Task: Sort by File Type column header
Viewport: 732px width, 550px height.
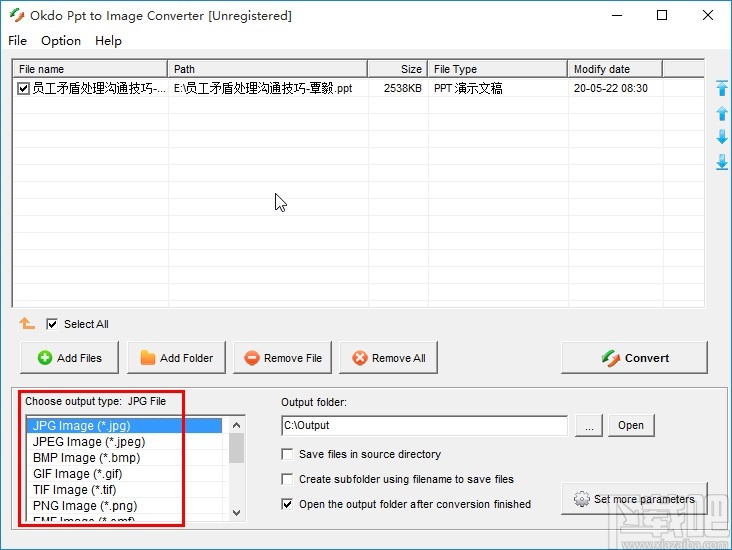Action: click(x=498, y=69)
